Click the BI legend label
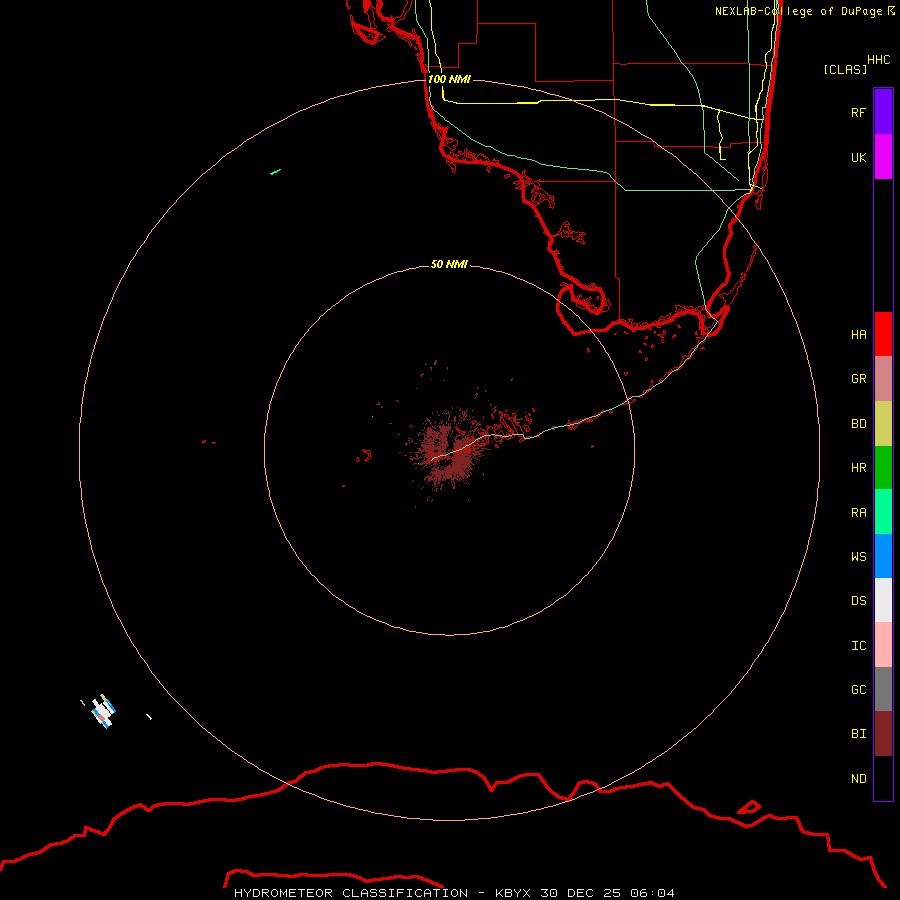Image resolution: width=900 pixels, height=900 pixels. 858,734
